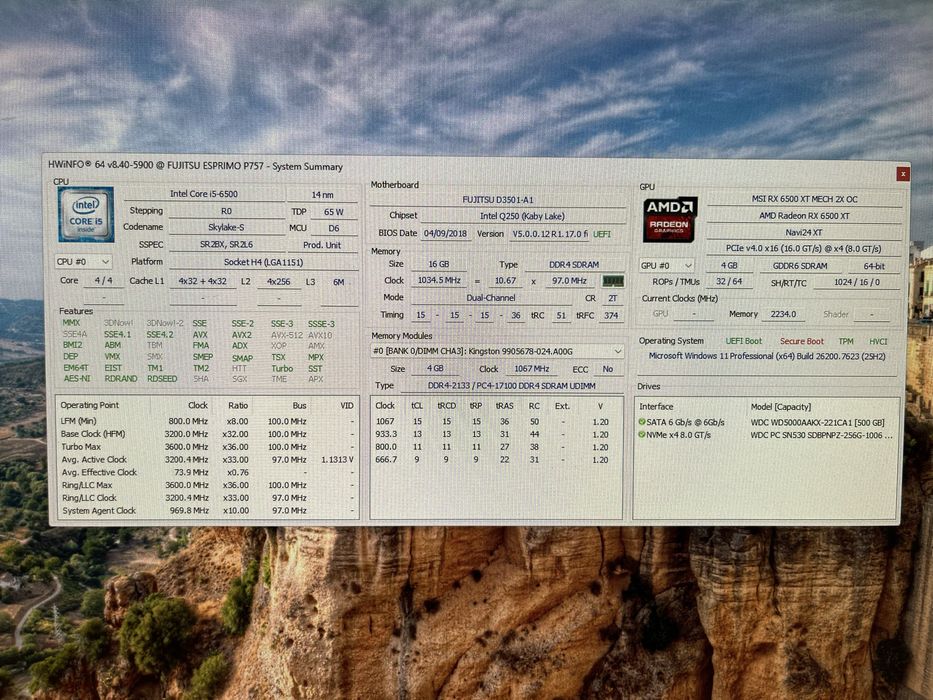Expand the memory module Kingston dropdown

coord(497,351)
